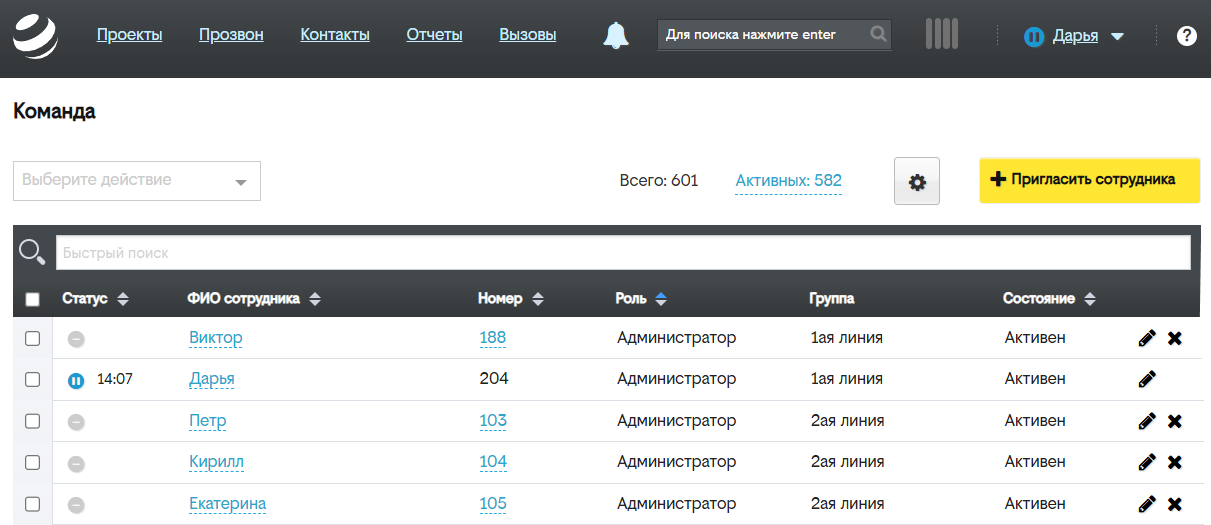Open employee Екатерина link
The image size is (1211, 525).
point(228,504)
